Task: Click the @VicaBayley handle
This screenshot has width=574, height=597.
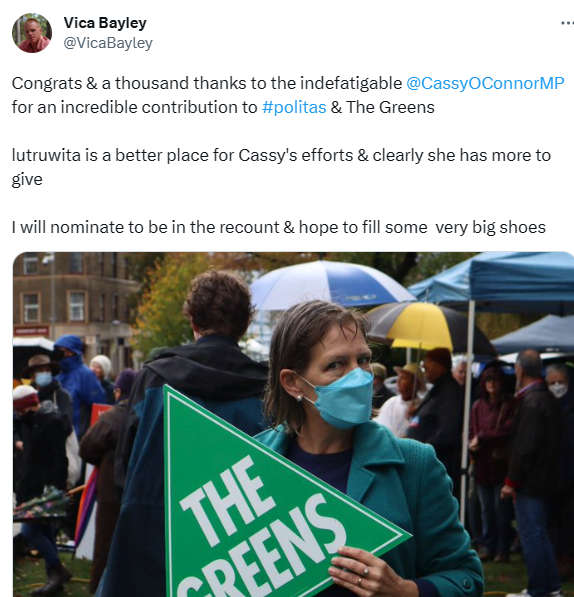Action: (108, 43)
